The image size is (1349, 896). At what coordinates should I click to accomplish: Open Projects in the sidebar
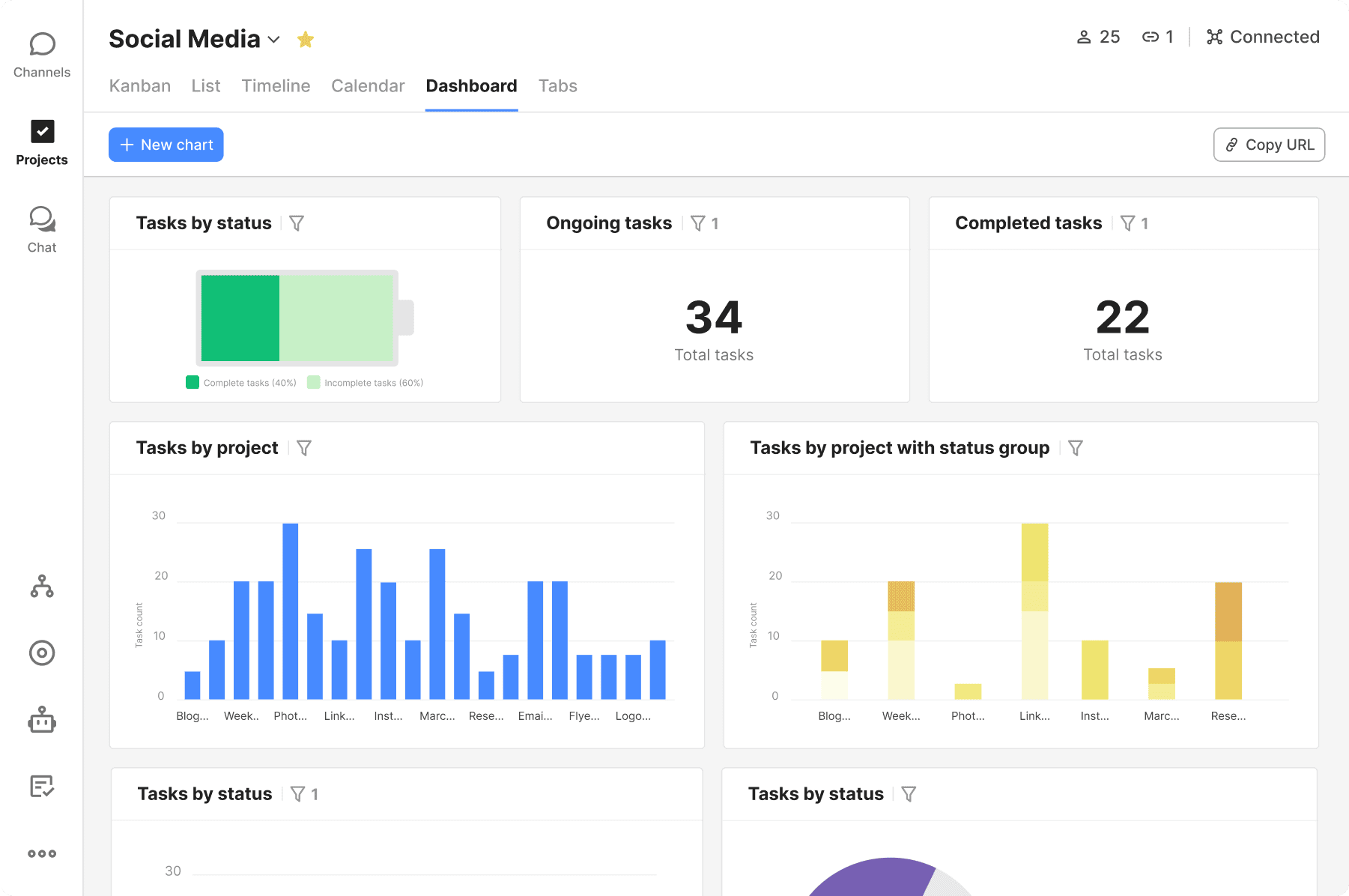(42, 143)
